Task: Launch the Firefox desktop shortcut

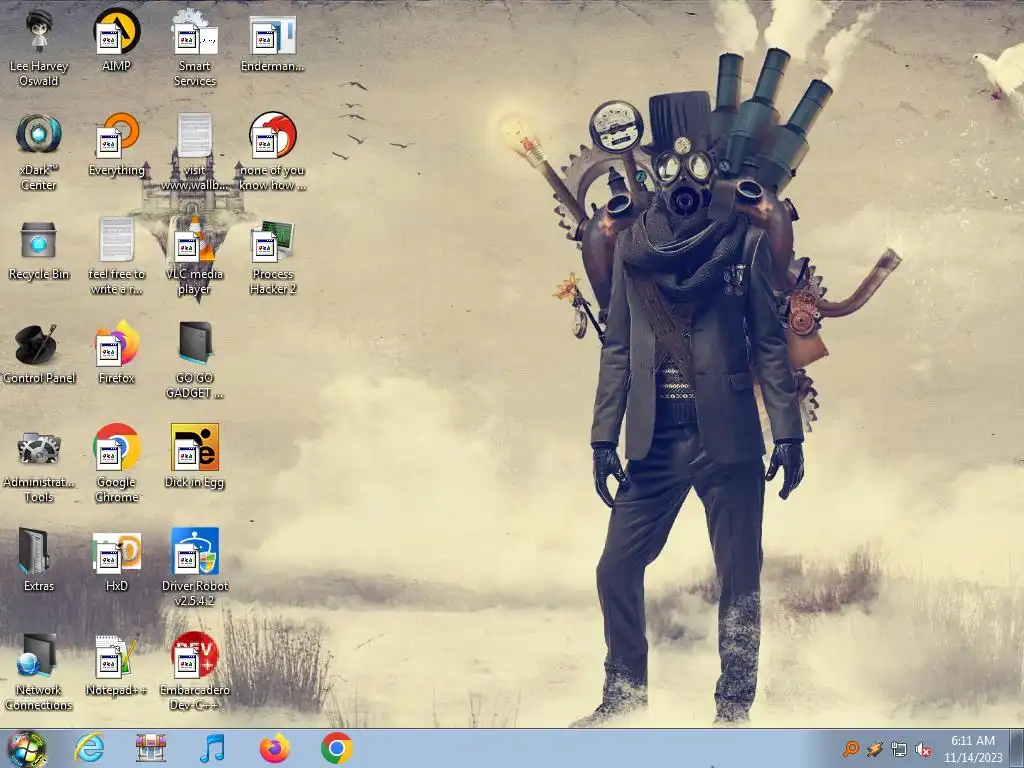Action: coord(116,353)
